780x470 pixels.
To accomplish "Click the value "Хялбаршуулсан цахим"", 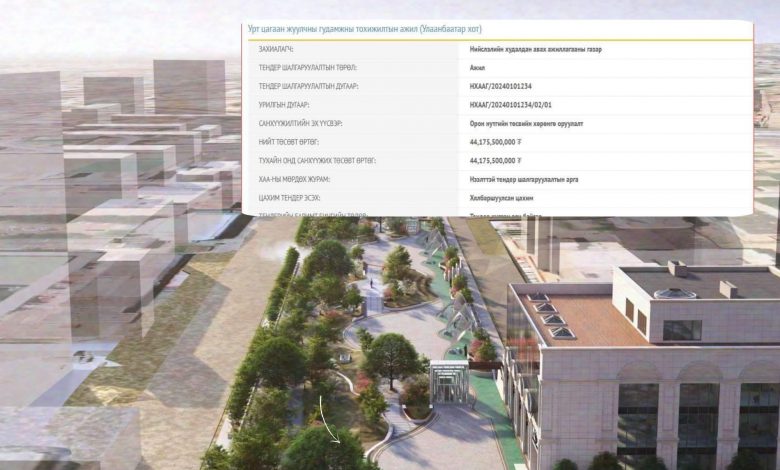I will pos(501,198).
